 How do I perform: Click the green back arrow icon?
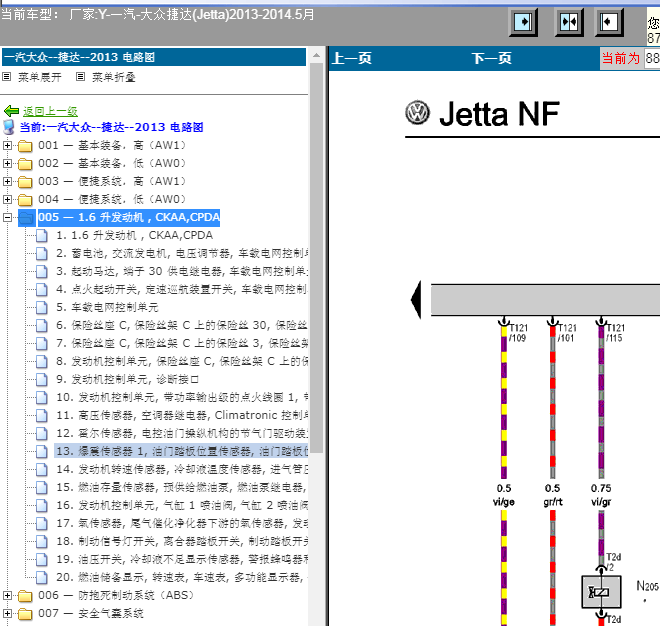[x=11, y=111]
